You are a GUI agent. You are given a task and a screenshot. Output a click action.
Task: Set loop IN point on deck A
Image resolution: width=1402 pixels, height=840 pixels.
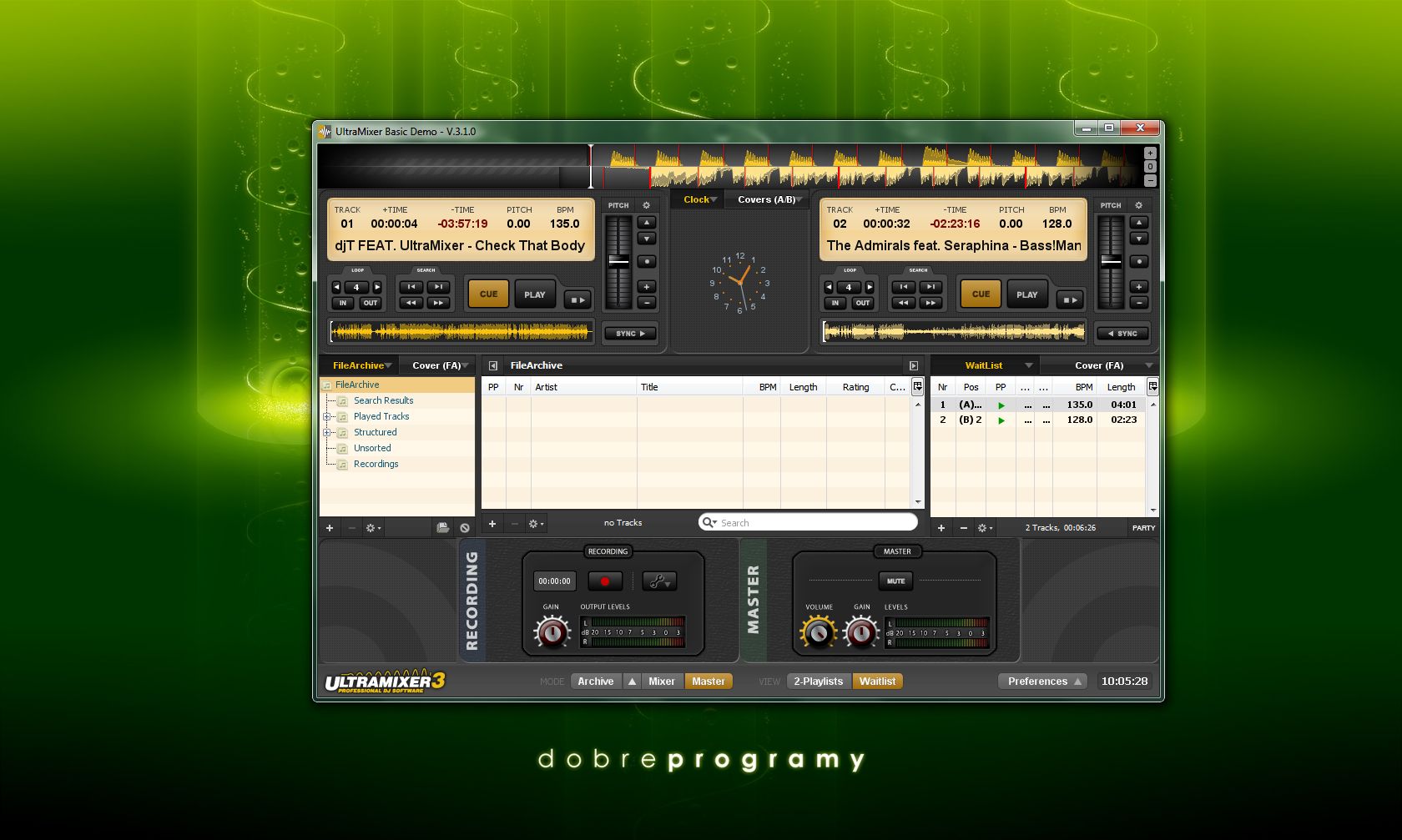click(x=343, y=303)
